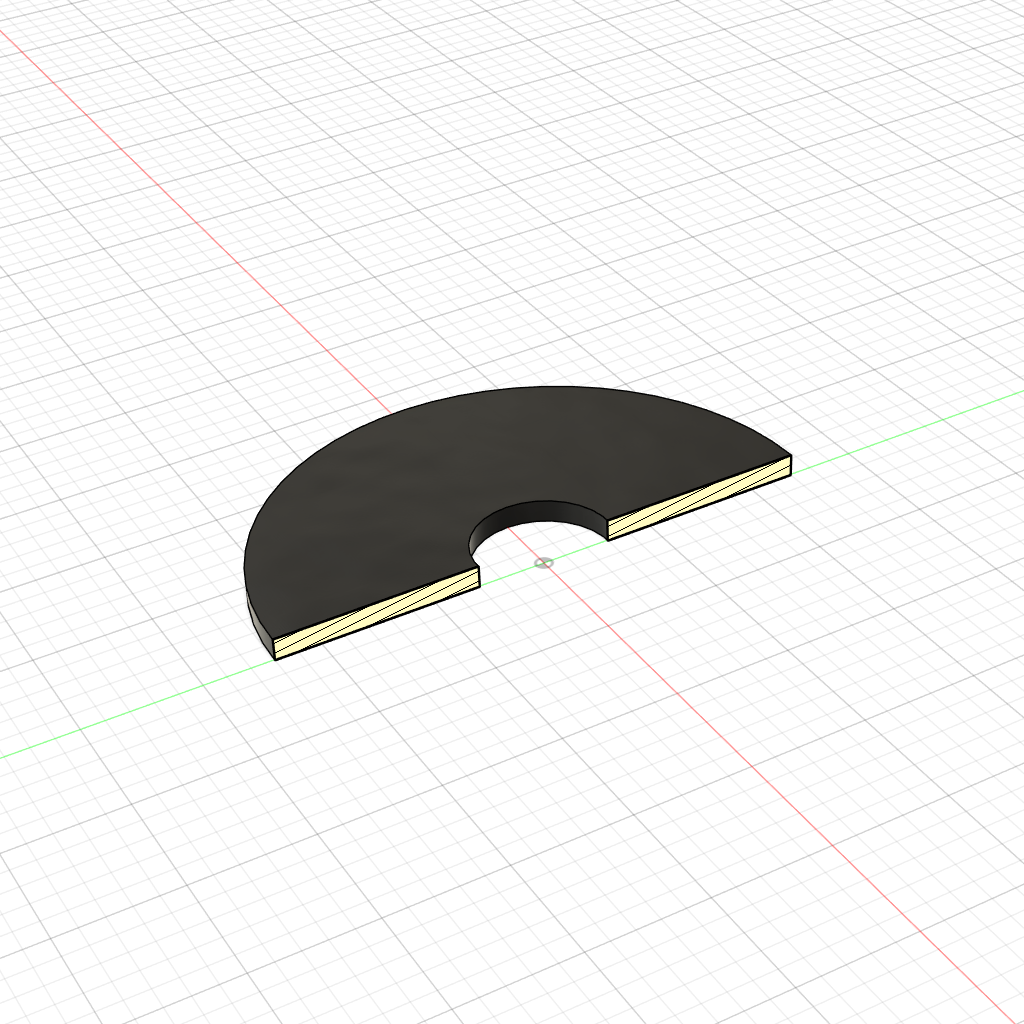Image resolution: width=1024 pixels, height=1024 pixels.
Task: Click the green axis line left of the model
Action: pos(120,720)
